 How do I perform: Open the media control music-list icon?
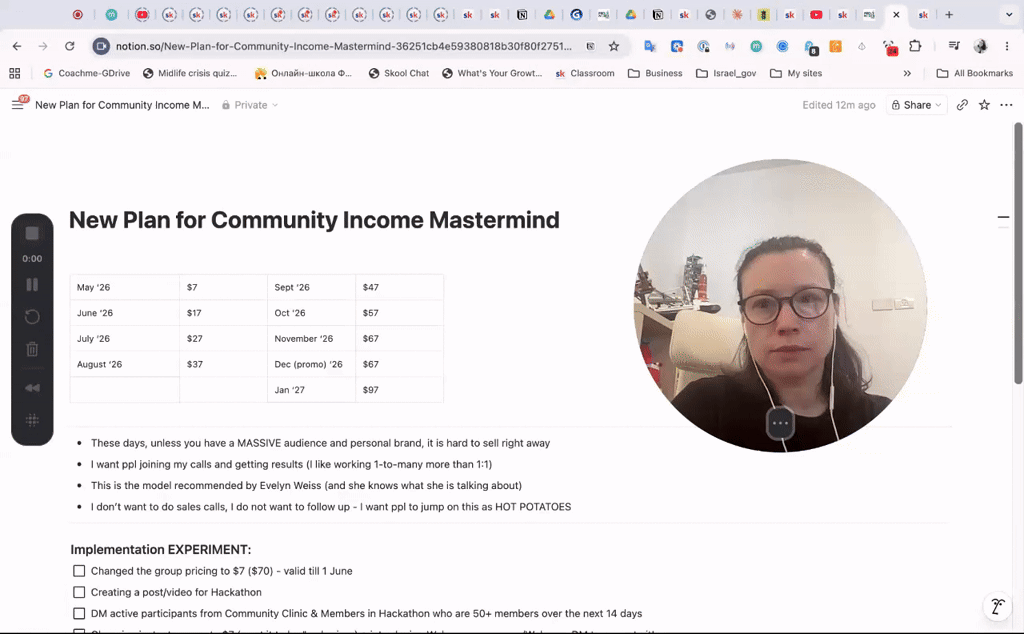[x=954, y=46]
